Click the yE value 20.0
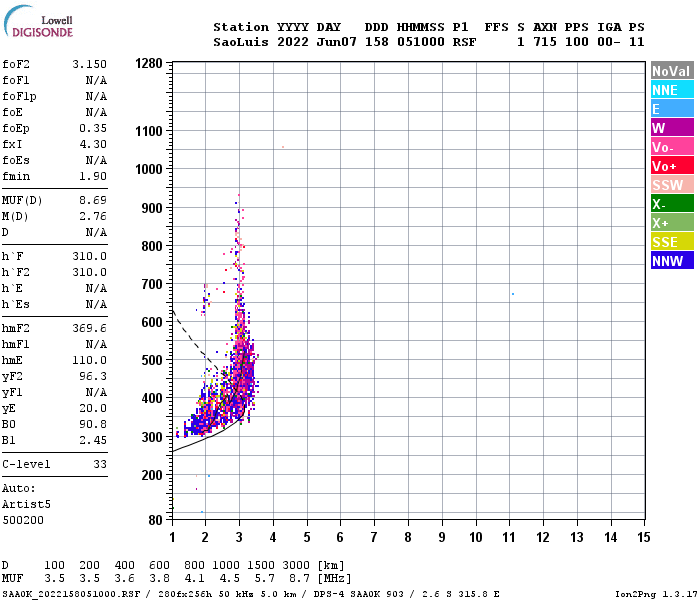The width and height of the screenshot is (700, 600). [x=93, y=408]
